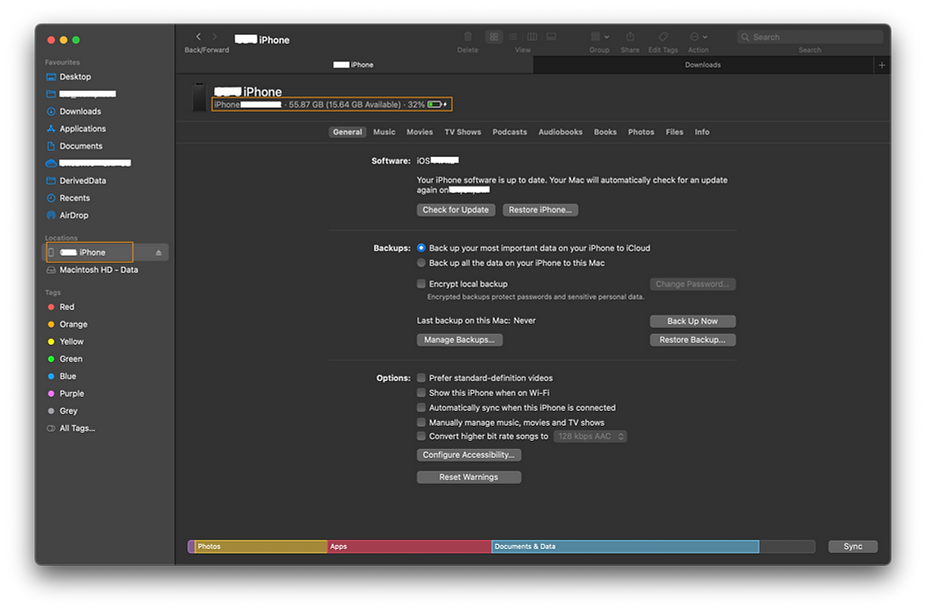Open the Music tab
Screen dimensions: 925x610
[x=383, y=131]
